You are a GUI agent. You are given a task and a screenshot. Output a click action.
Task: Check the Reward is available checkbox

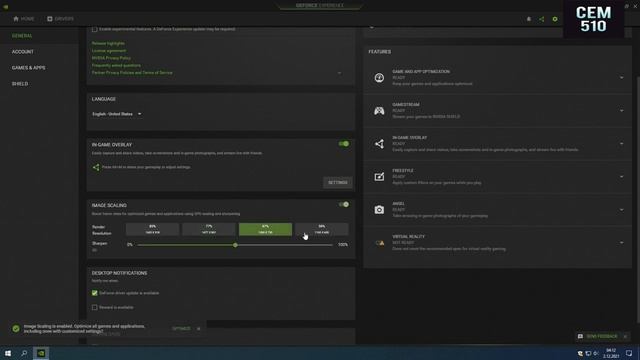[x=94, y=307]
